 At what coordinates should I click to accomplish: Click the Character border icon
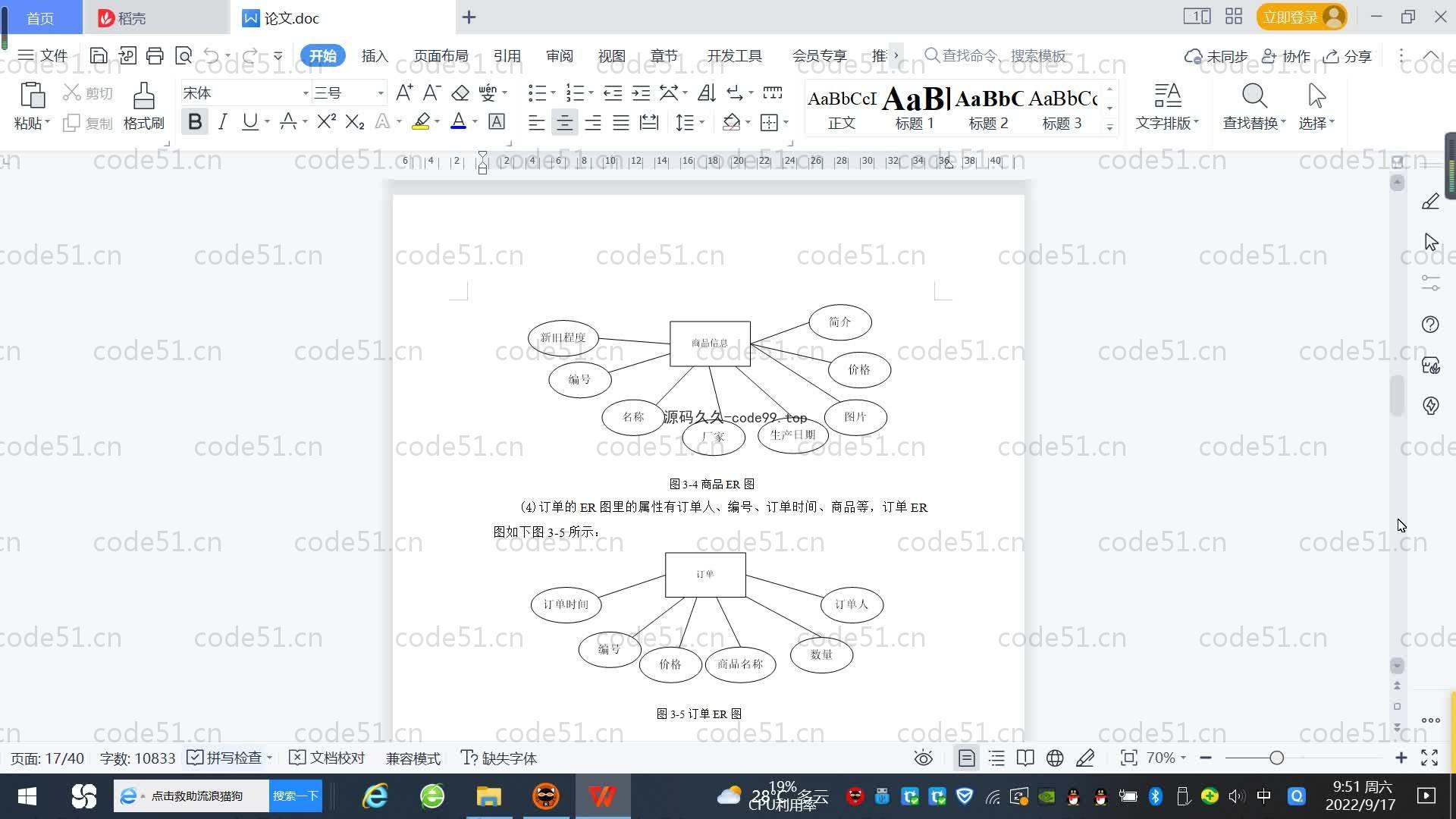497,121
